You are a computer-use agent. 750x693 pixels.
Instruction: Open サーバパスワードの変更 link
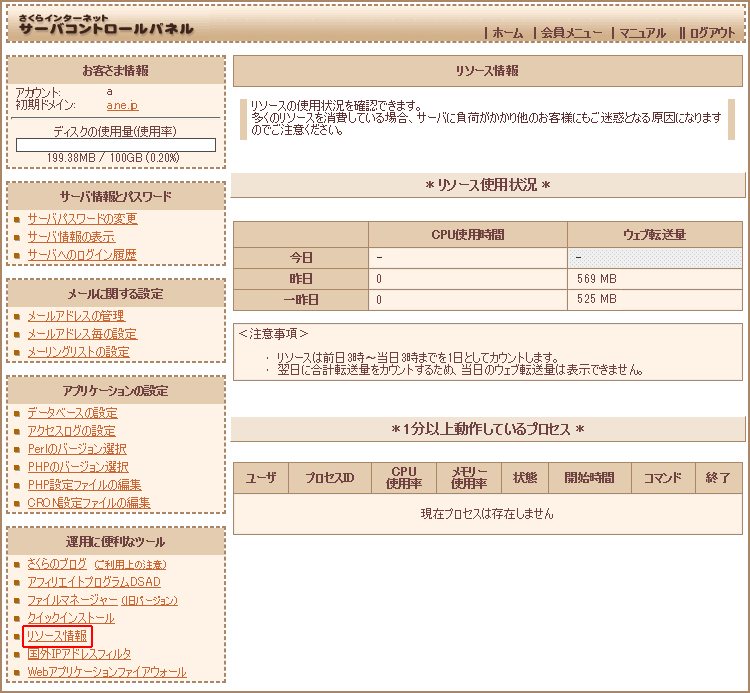click(82, 219)
